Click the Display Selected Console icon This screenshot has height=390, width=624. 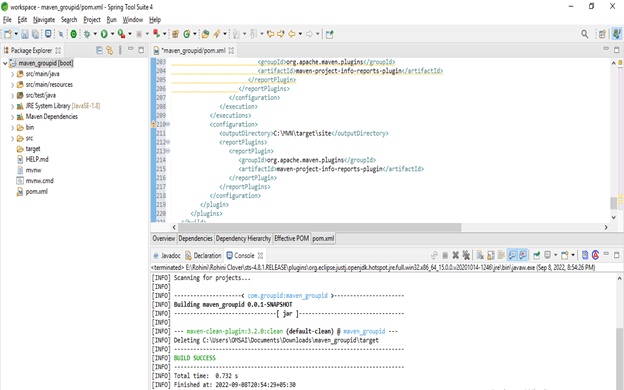[x=548, y=255]
